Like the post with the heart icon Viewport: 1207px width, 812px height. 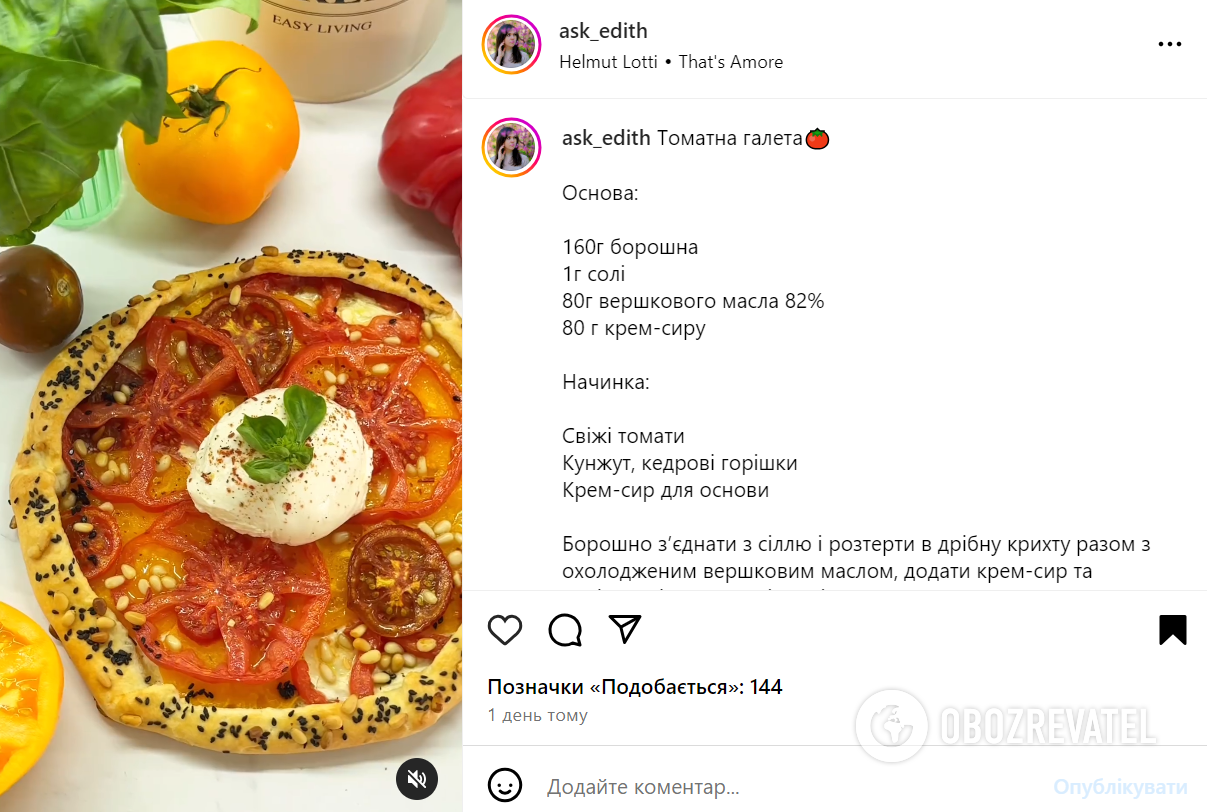[x=505, y=629]
